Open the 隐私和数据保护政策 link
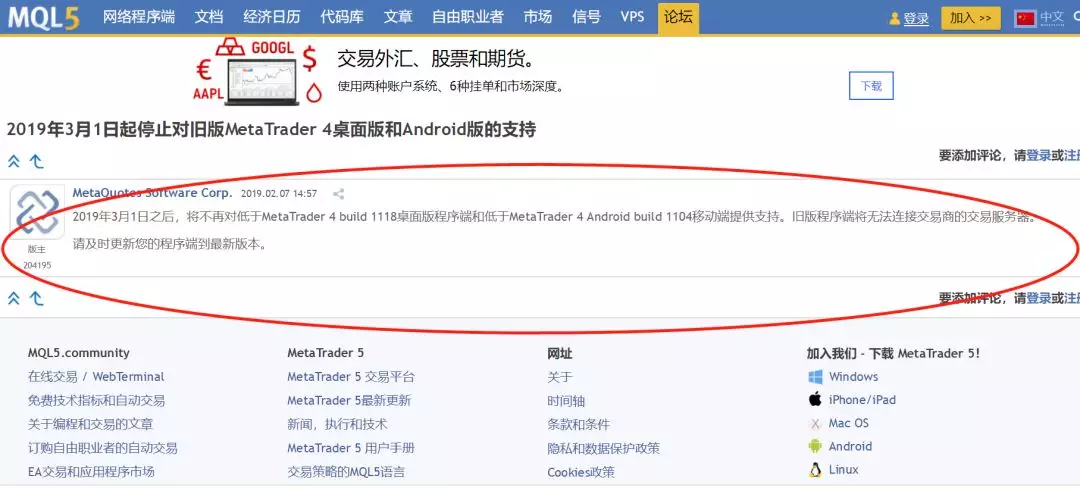 [x=604, y=448]
